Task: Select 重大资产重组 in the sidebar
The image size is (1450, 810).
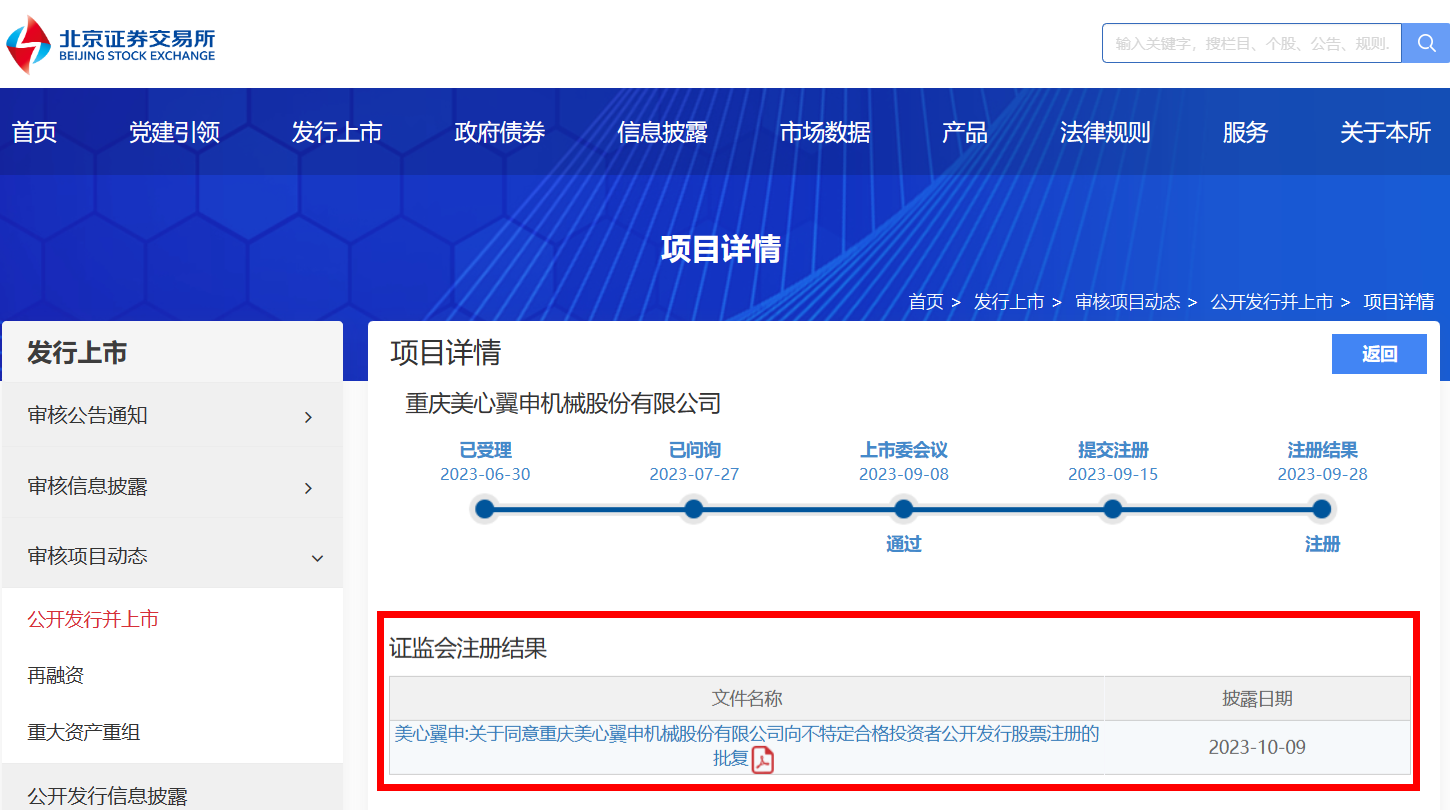Action: 84,732
